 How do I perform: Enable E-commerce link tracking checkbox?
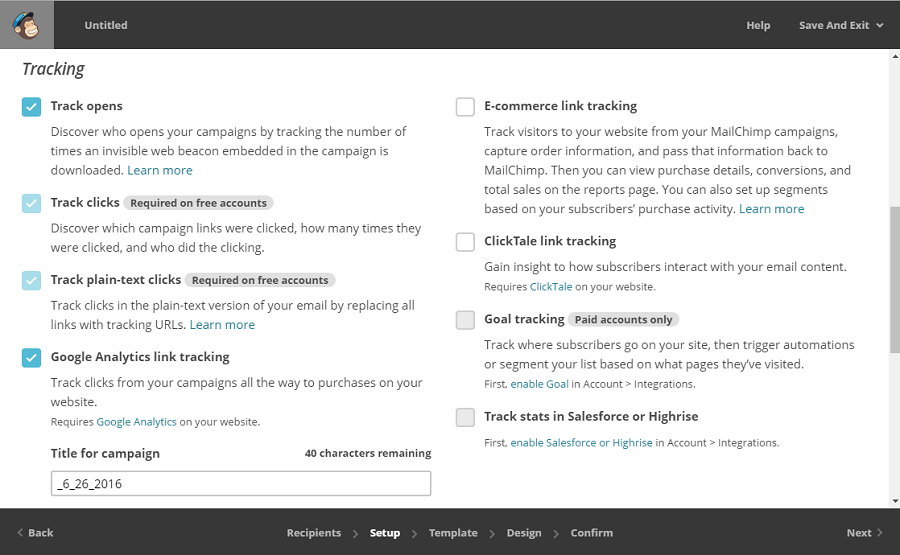(x=465, y=107)
